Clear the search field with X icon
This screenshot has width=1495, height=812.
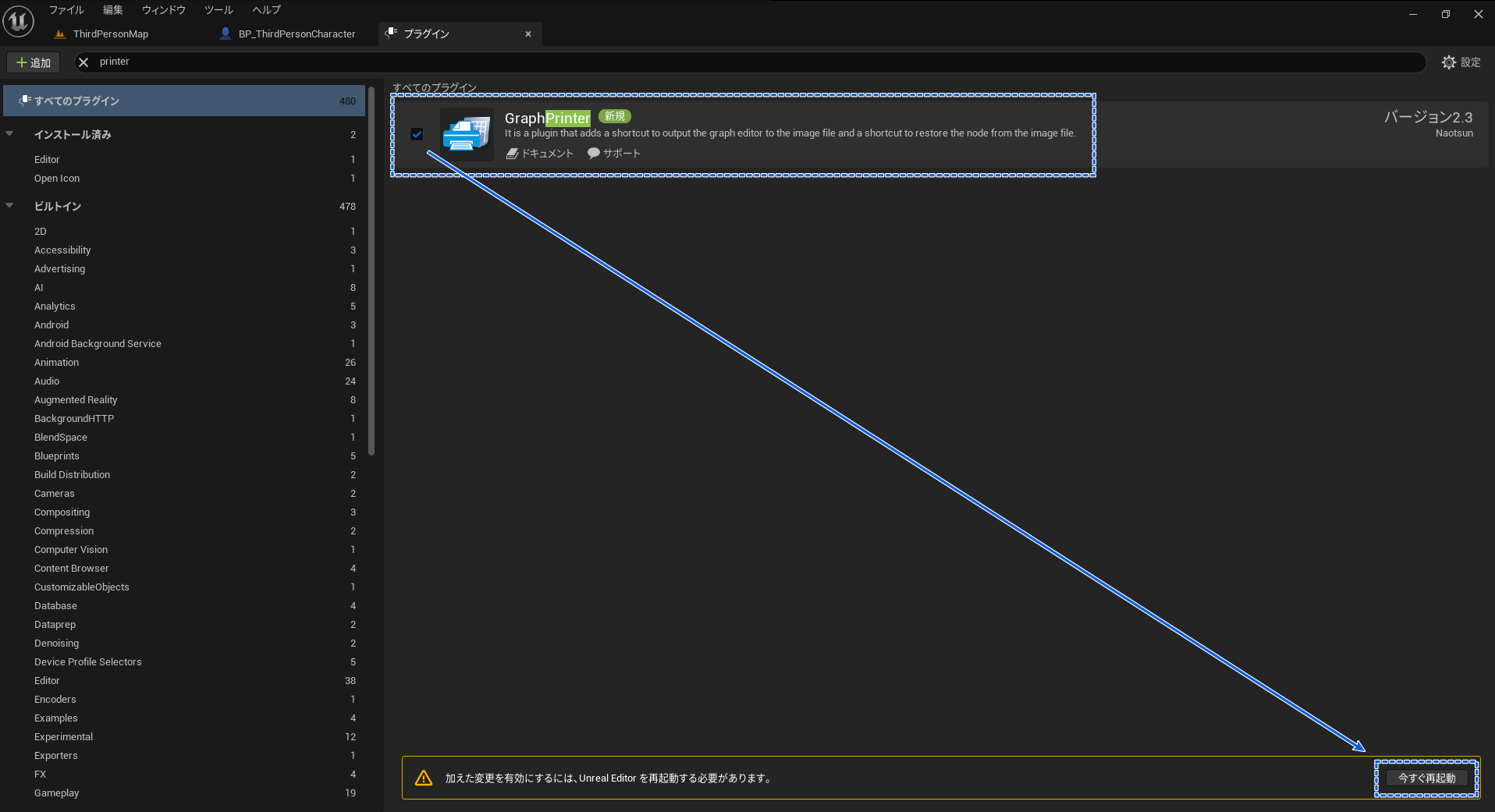pos(83,62)
